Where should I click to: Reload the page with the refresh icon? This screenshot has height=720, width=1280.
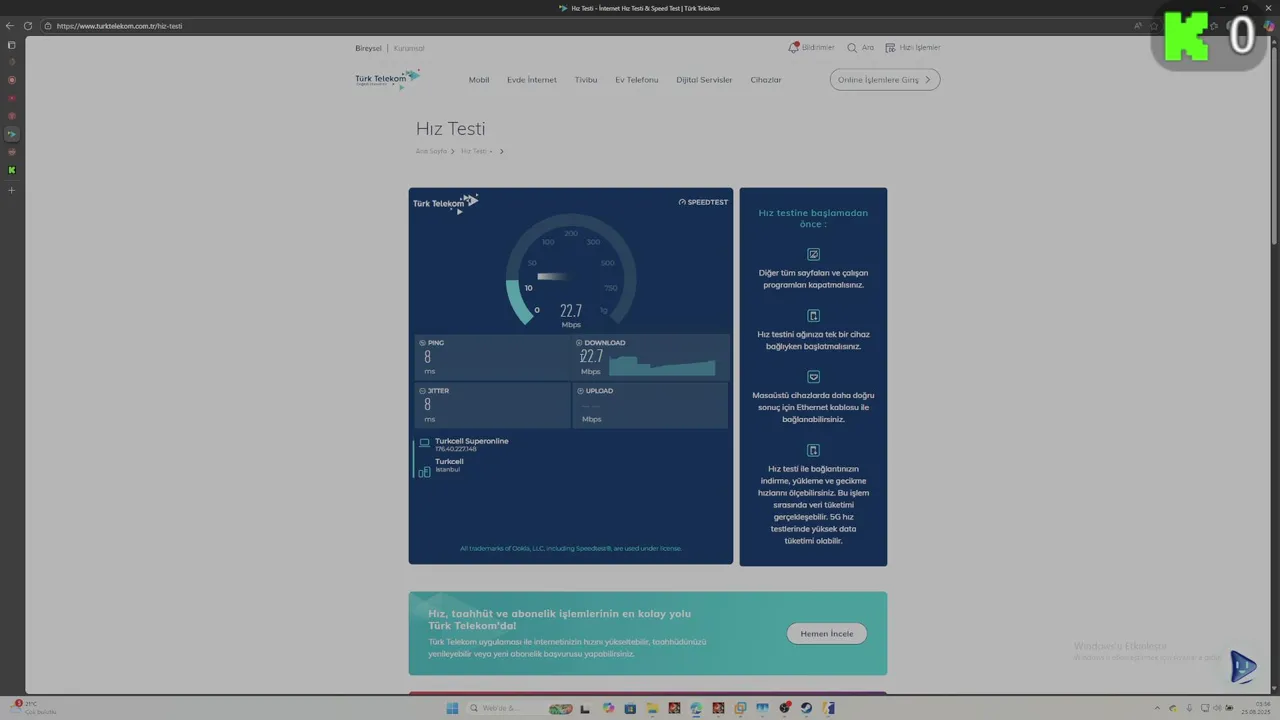tap(28, 26)
